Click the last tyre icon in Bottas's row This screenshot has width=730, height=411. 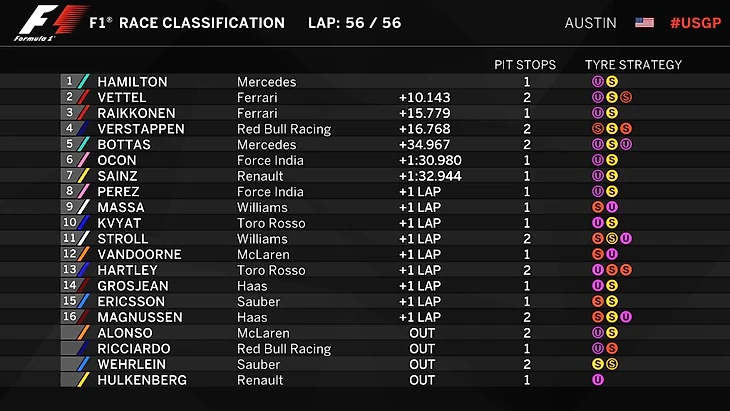(x=625, y=145)
